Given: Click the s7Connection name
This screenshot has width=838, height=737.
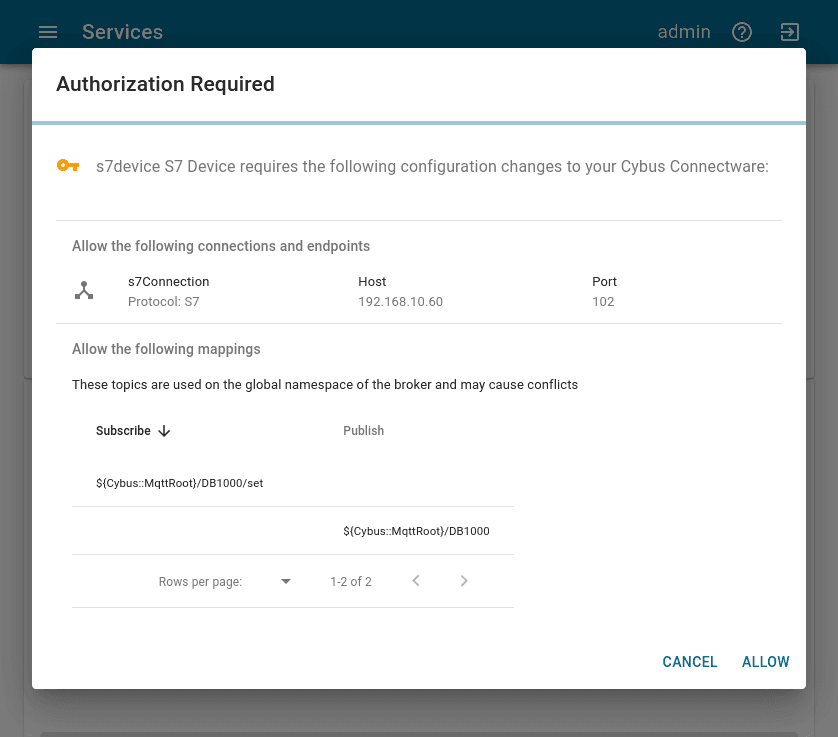Looking at the screenshot, I should pos(168,282).
